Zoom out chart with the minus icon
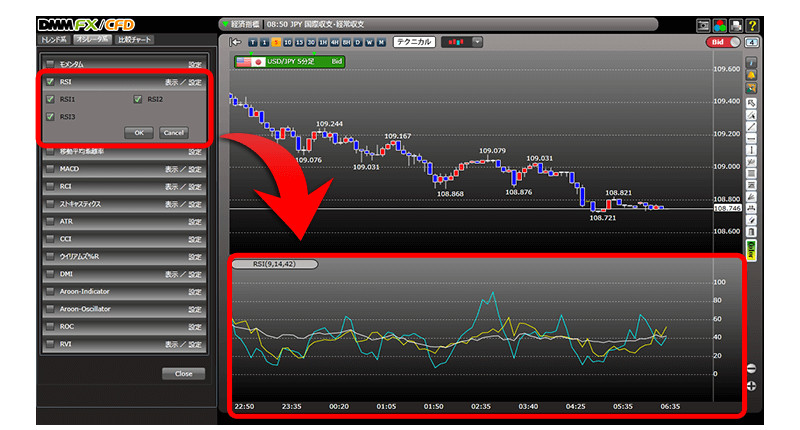This screenshot has height=430, width=800. (x=752, y=368)
